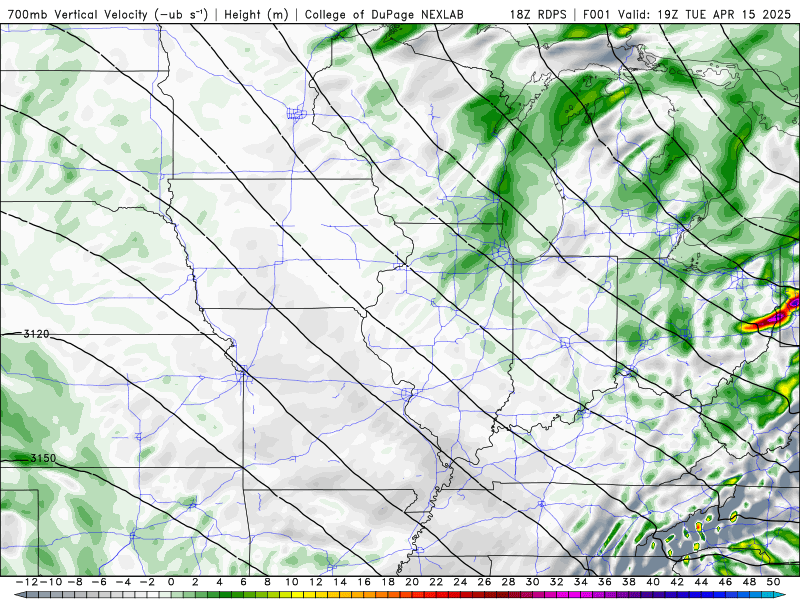Click the '38' color scale value
Viewport: 800px width, 600px height.
tap(629, 582)
